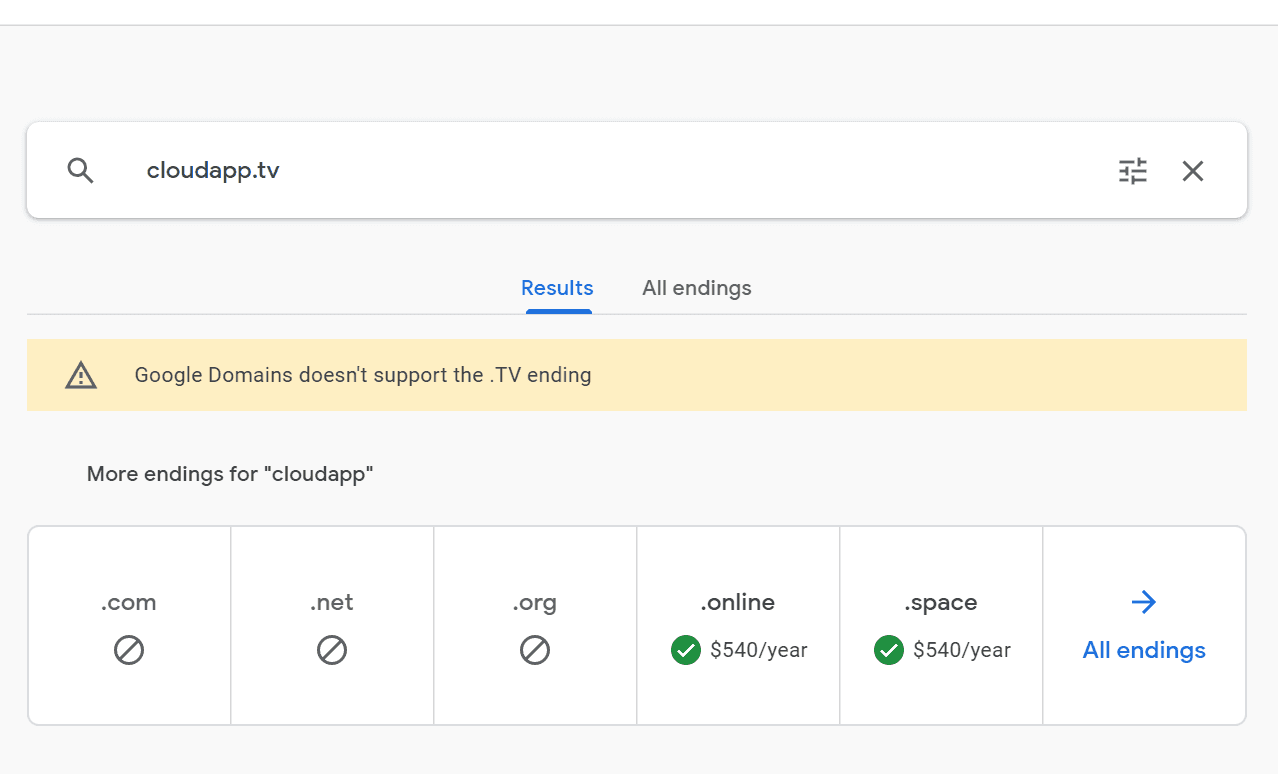The height and width of the screenshot is (774, 1278).
Task: Click the More endings for "cloudapp" heading
Action: (x=230, y=474)
